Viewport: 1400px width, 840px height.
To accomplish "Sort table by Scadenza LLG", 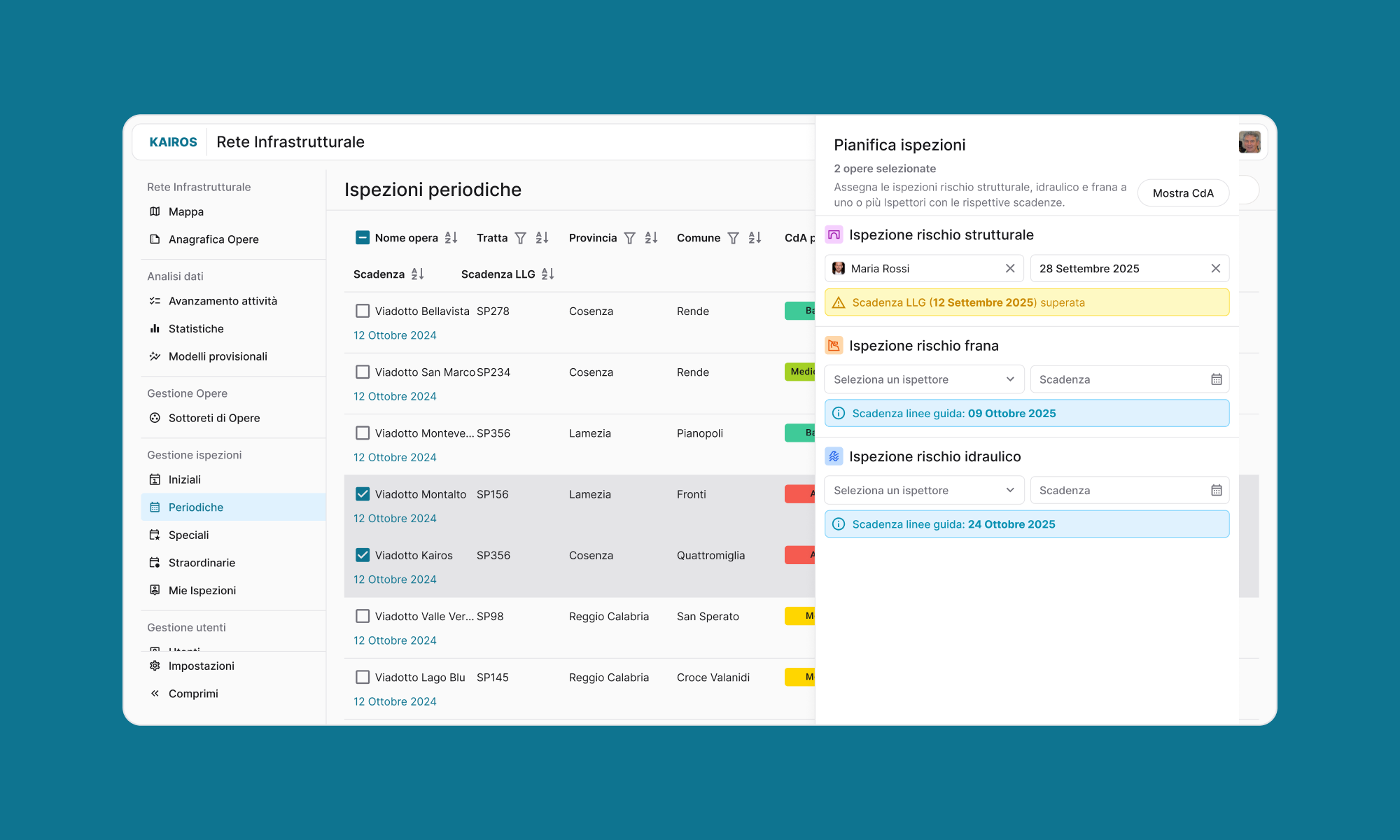I will click(x=547, y=274).
